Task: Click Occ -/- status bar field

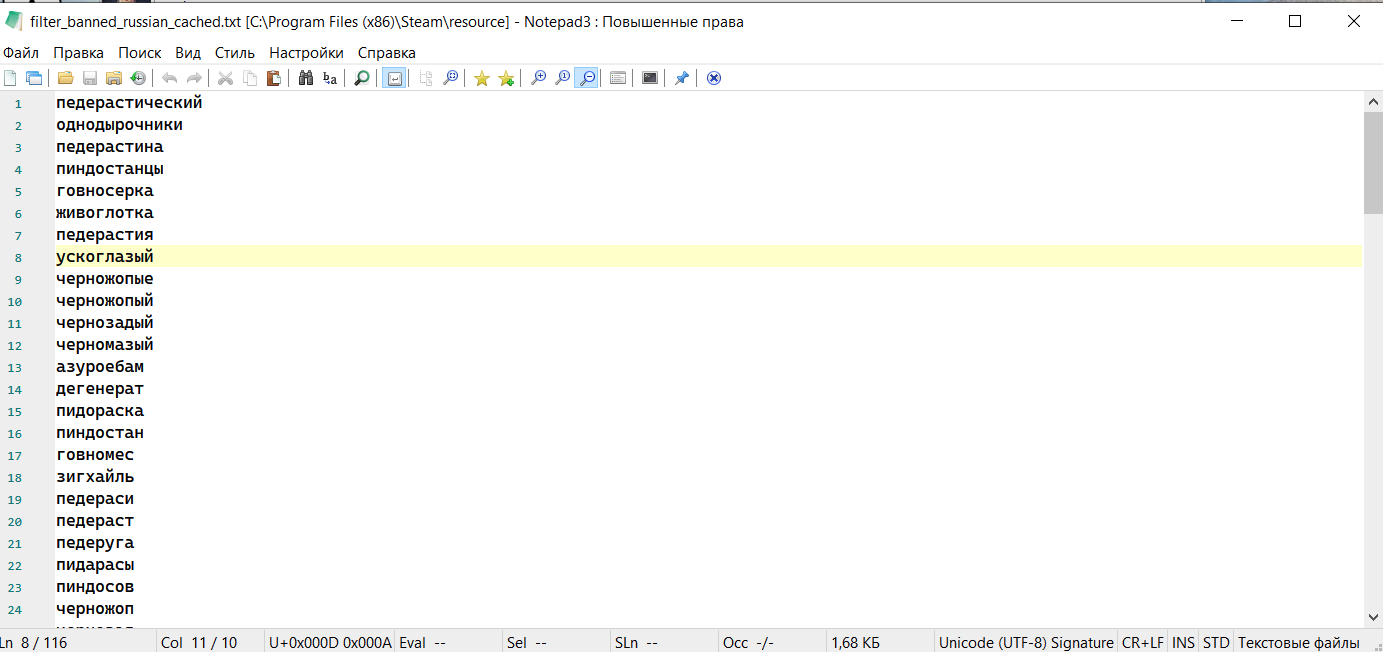Action: (x=748, y=642)
